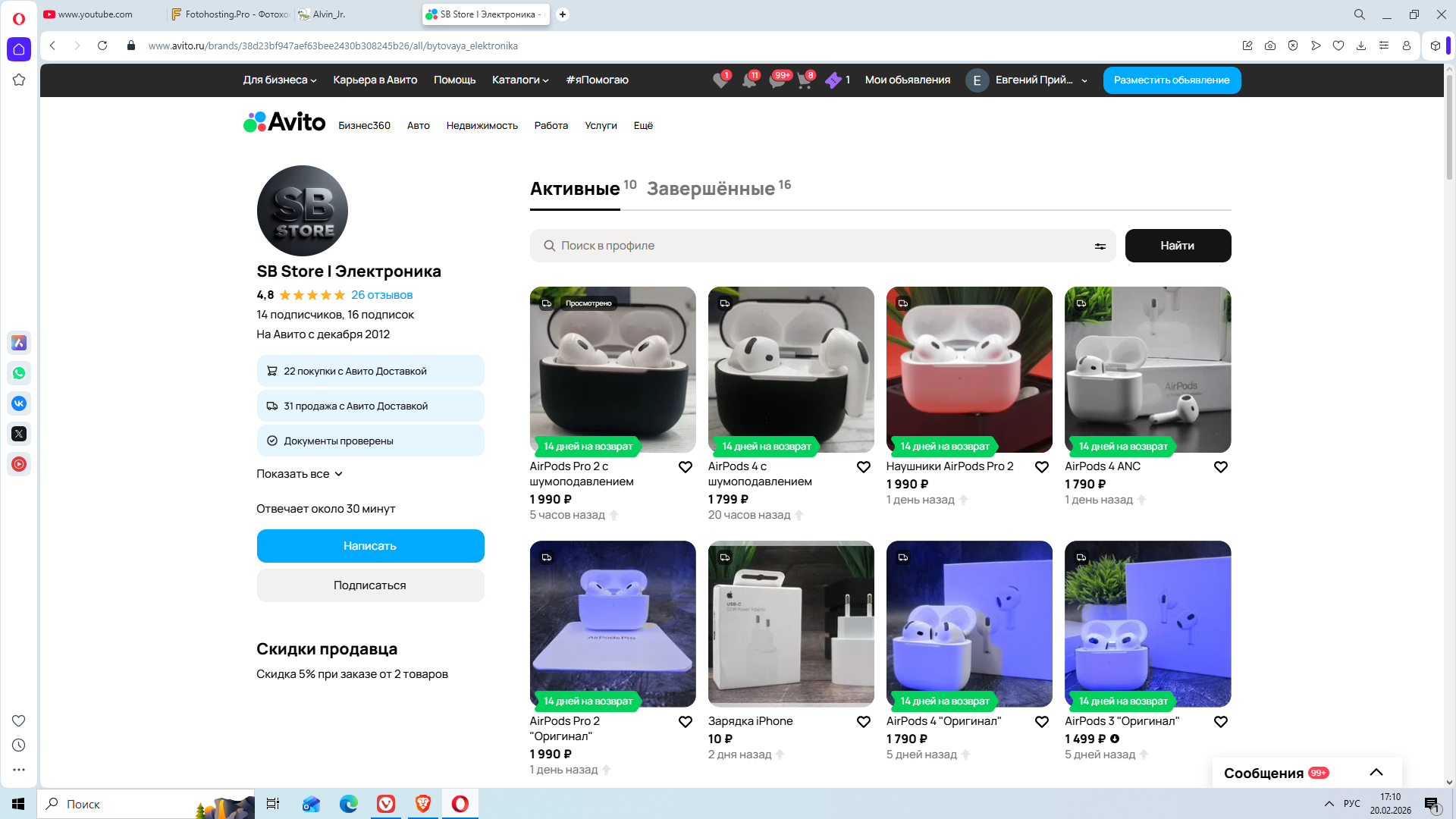Toggle heart on Наушники AirPods Pro 2
The width and height of the screenshot is (1456, 819).
(x=1041, y=467)
